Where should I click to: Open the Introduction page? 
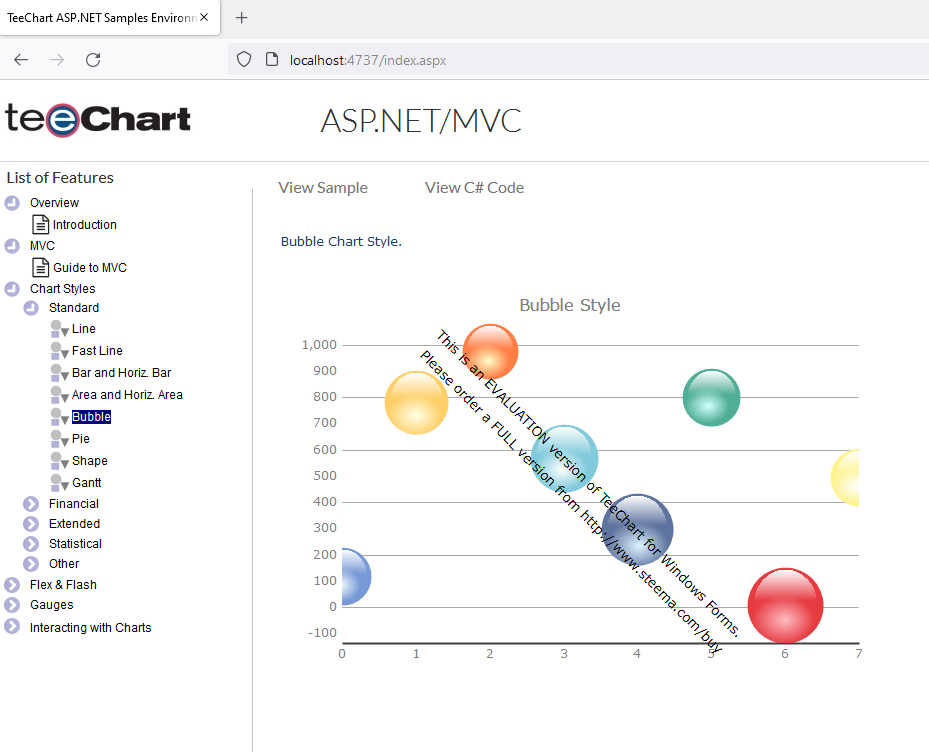point(85,225)
